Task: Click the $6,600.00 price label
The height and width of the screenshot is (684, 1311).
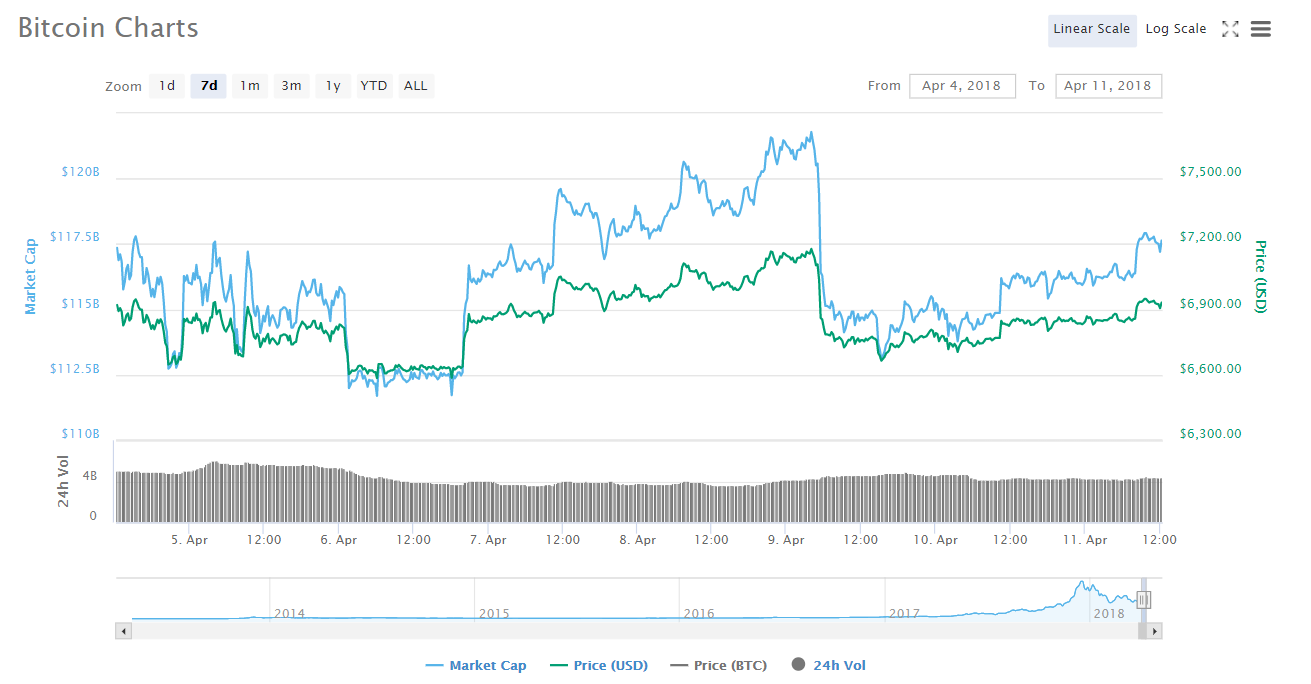Action: click(1211, 369)
